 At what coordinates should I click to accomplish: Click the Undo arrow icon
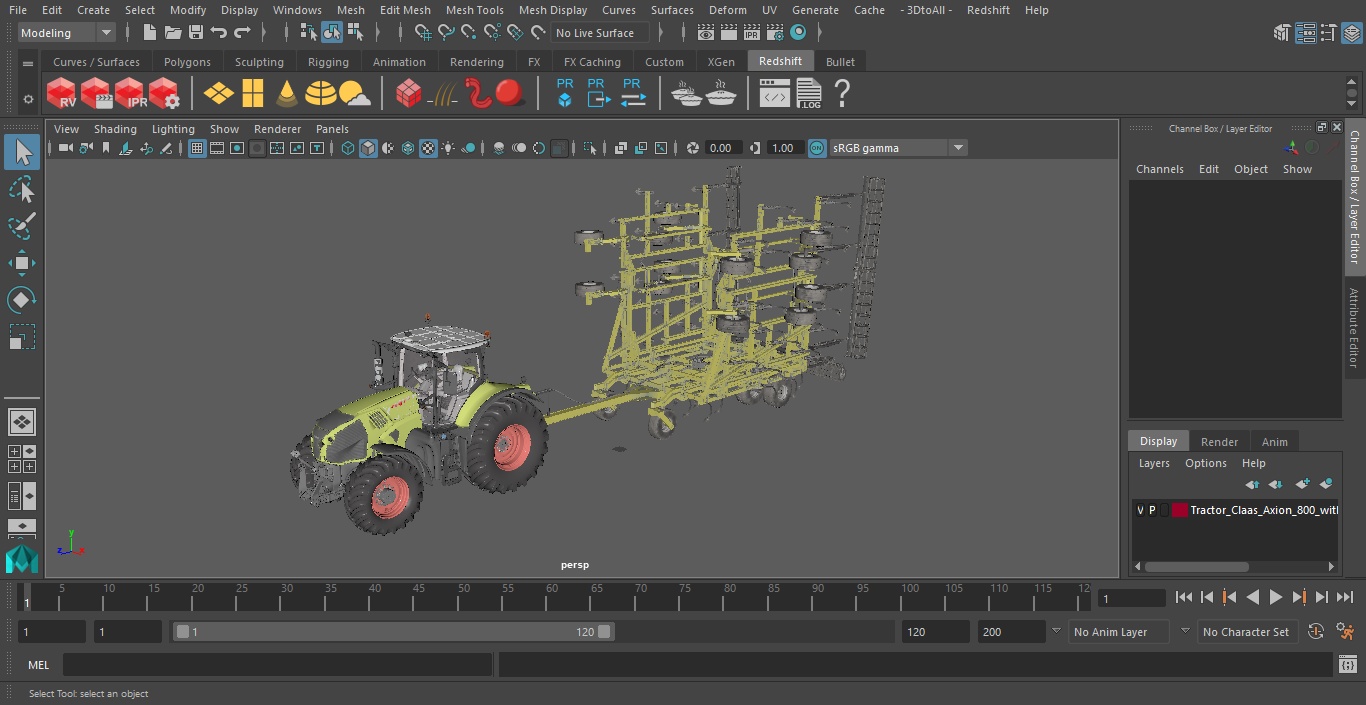pyautogui.click(x=219, y=33)
